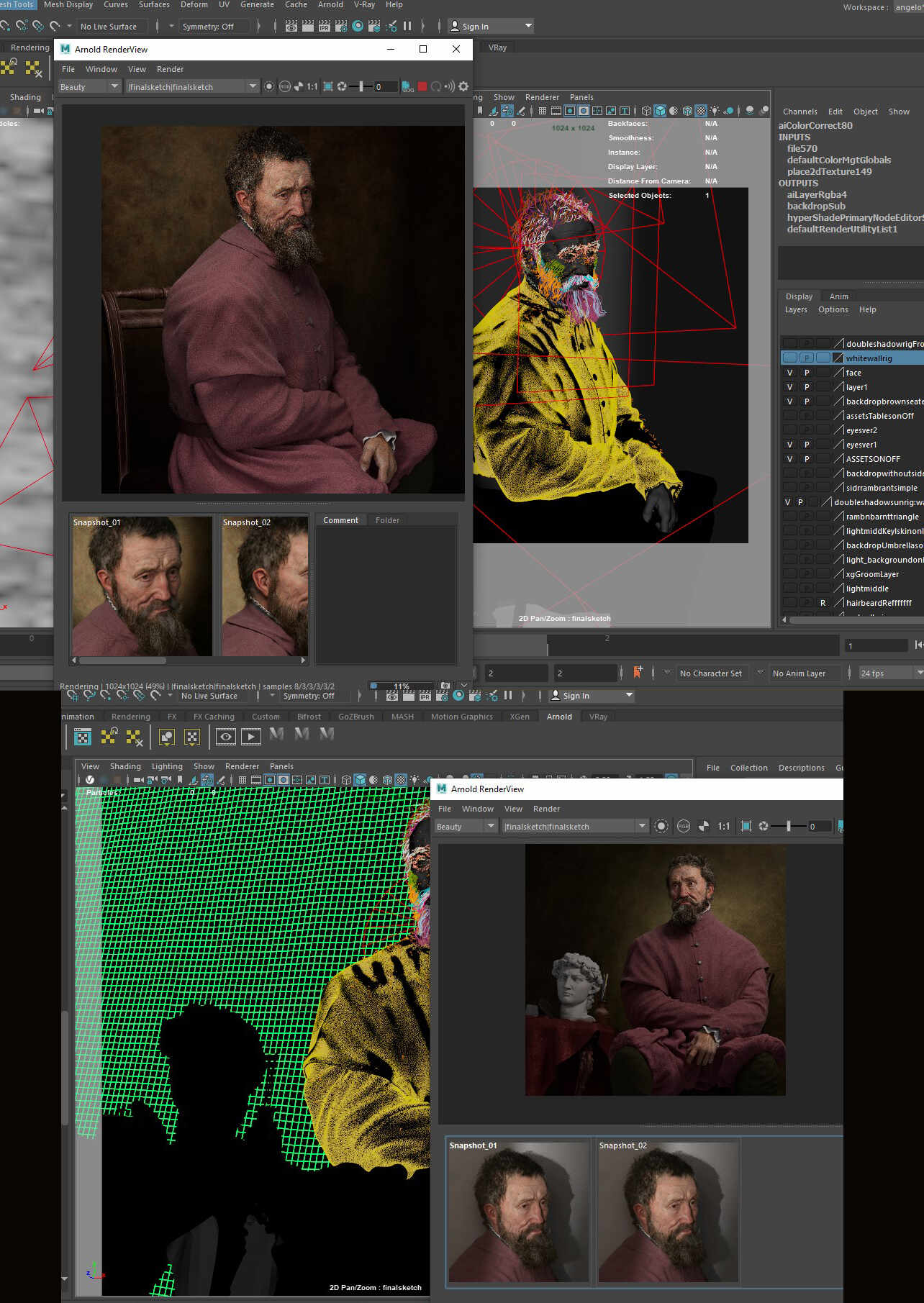
Task: Click the grid toggle icon in lower viewport toolbar
Action: point(243,780)
